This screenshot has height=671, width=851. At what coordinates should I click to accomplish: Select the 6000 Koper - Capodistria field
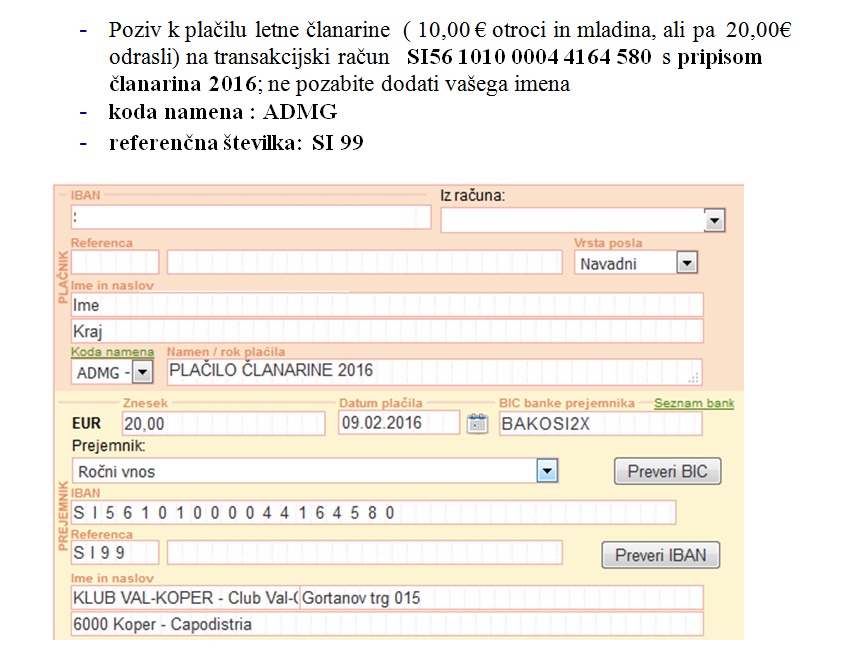pos(386,624)
